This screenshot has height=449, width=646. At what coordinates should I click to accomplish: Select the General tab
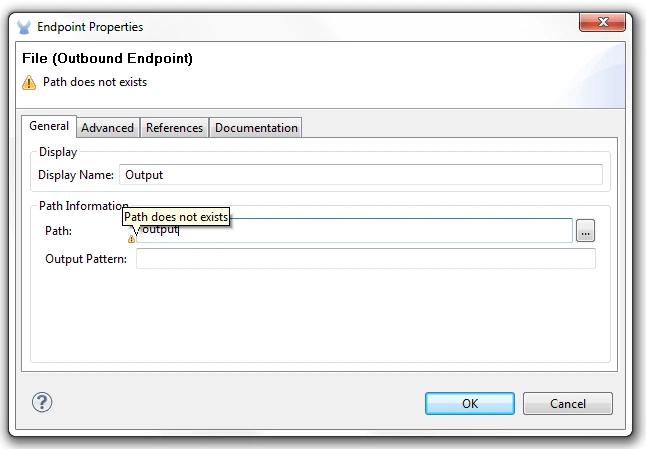tap(49, 126)
